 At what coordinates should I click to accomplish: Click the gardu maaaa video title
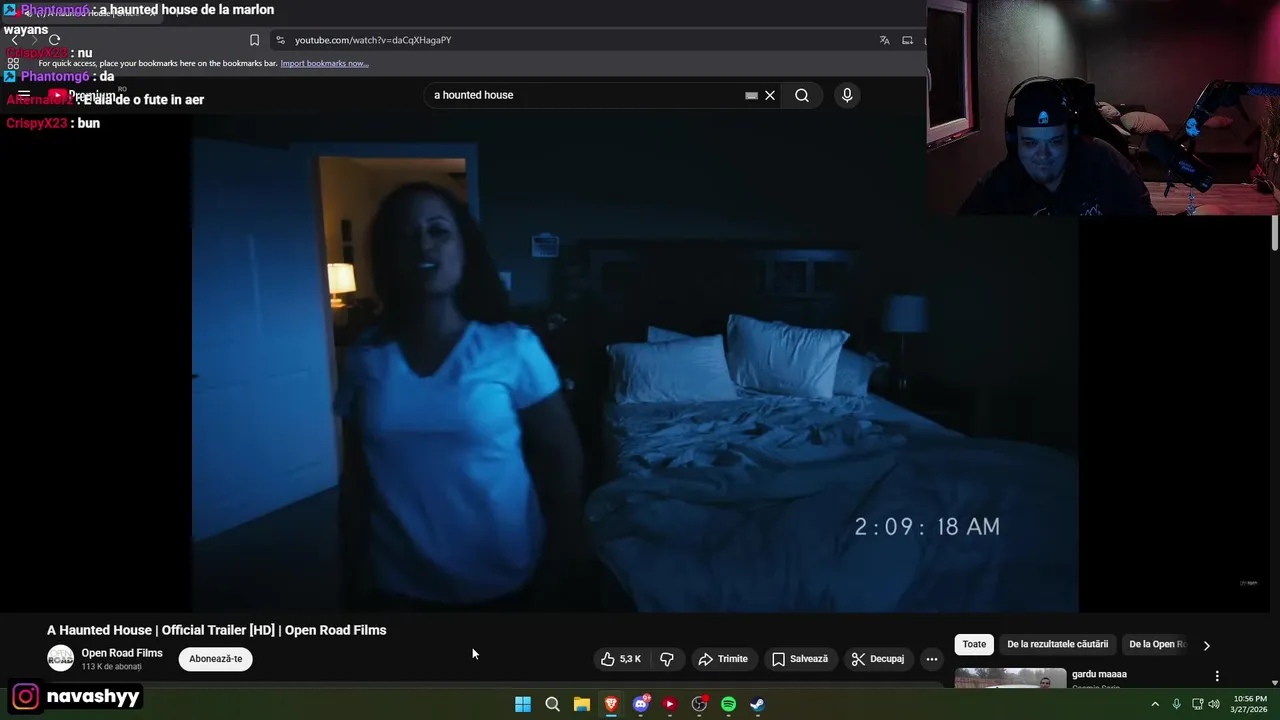1099,674
